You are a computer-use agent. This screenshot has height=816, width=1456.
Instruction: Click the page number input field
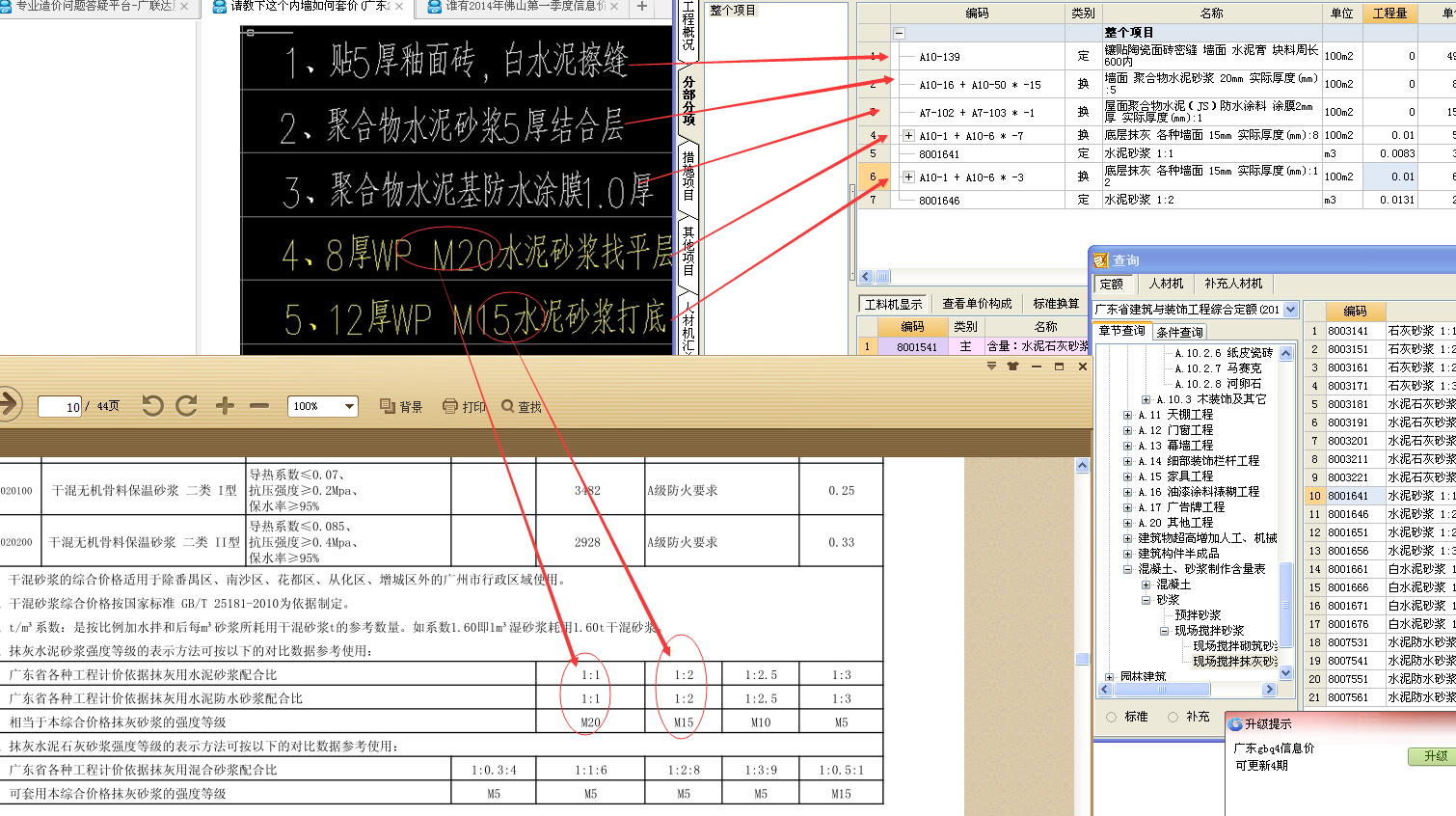point(60,407)
